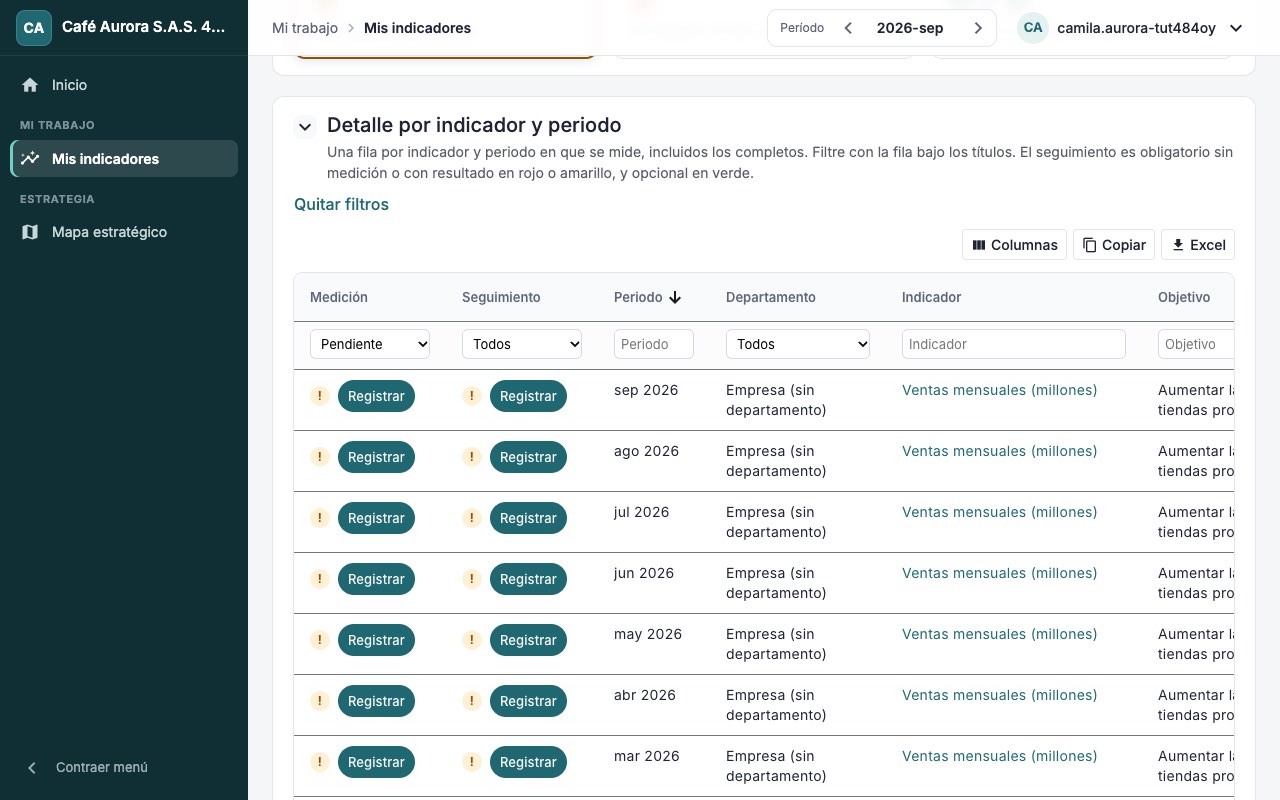Click the Mapa estratégico map icon
The image size is (1280, 800).
coord(30,232)
